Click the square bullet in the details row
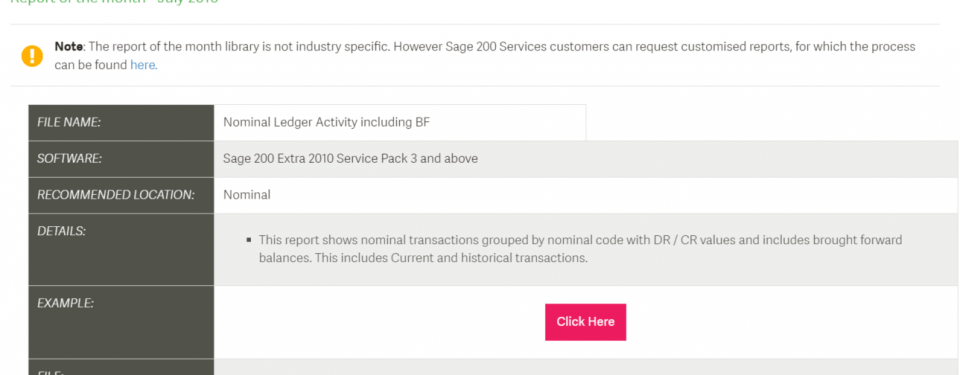960x375 pixels. click(x=249, y=240)
